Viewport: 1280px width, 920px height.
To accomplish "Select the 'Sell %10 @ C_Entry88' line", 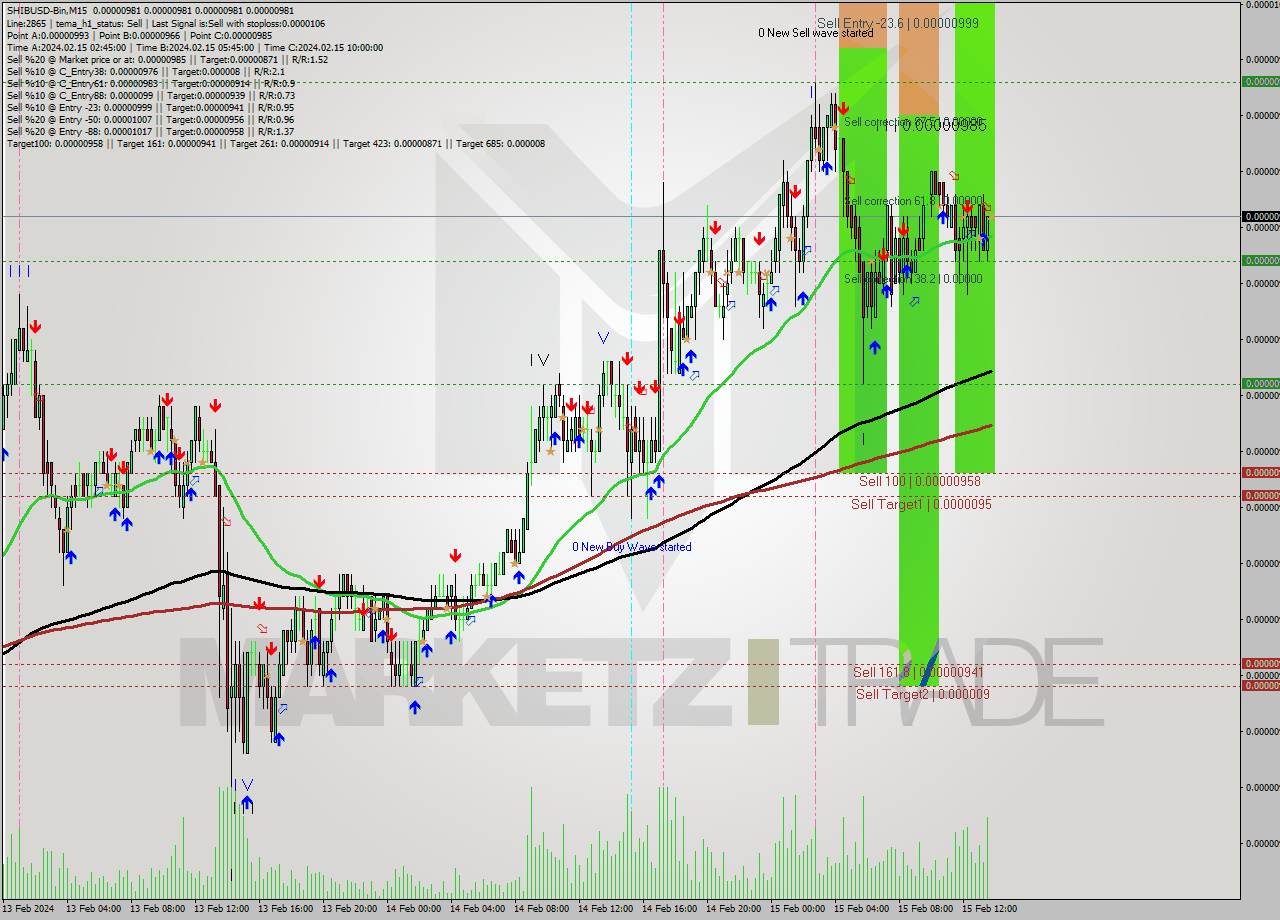I will [150, 95].
